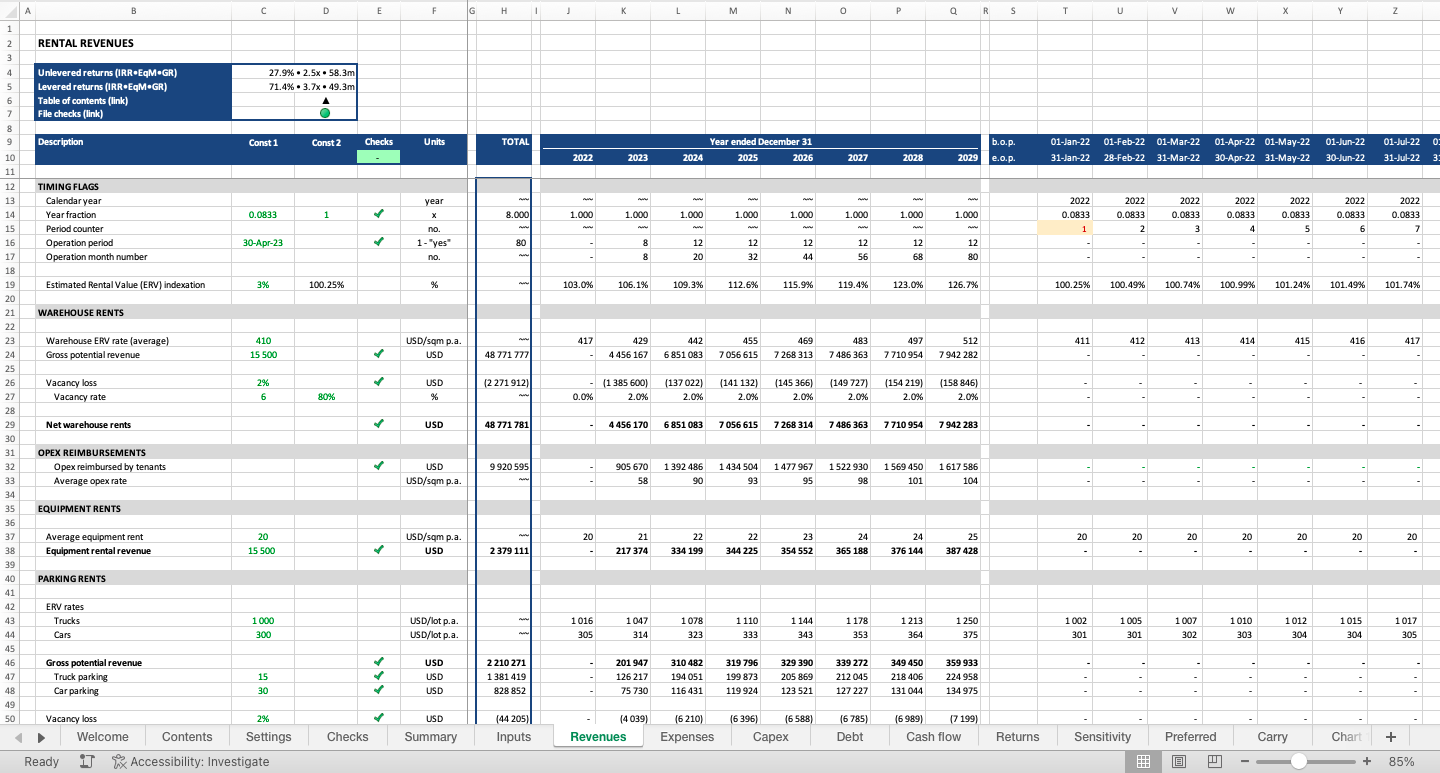Select the 2029 year header cell
Image resolution: width=1440 pixels, height=773 pixels.
click(x=952, y=157)
